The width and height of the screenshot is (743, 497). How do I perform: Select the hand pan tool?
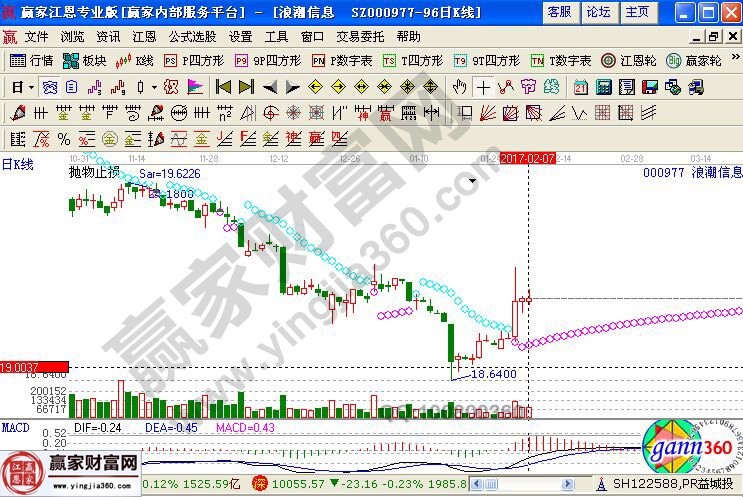[x=459, y=87]
